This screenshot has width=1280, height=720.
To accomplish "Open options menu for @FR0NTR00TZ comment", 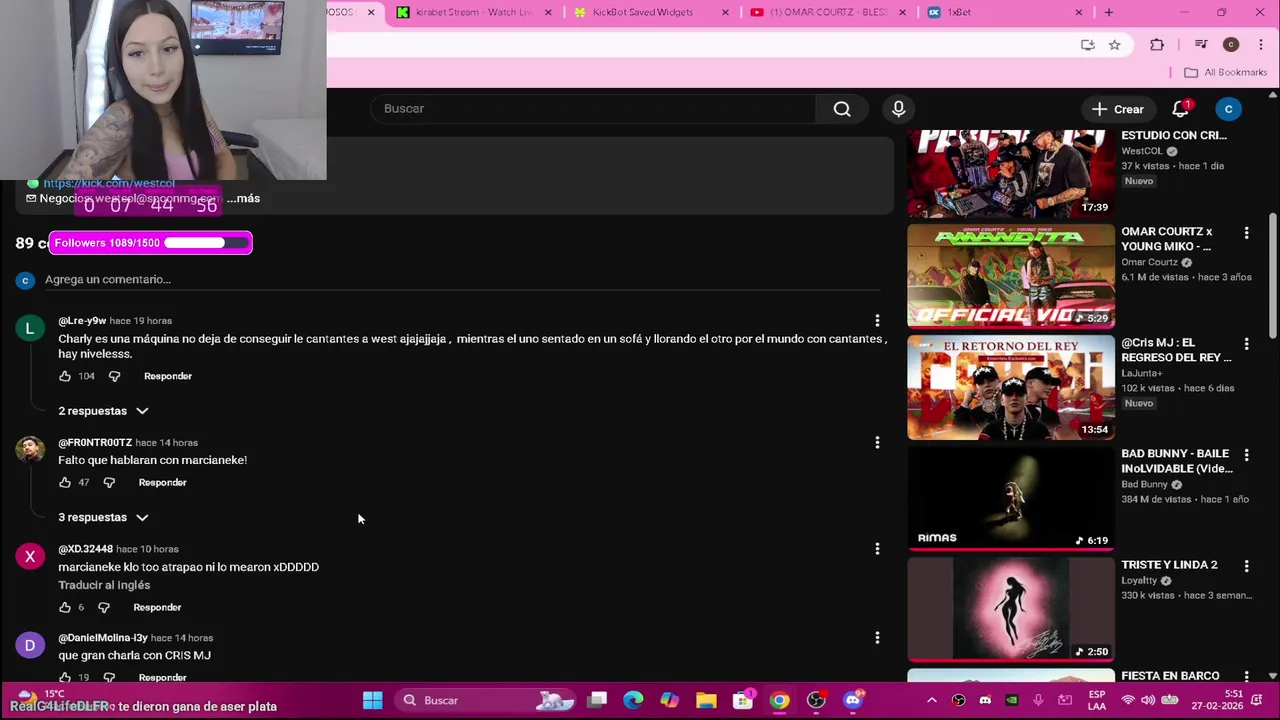I will (x=877, y=442).
